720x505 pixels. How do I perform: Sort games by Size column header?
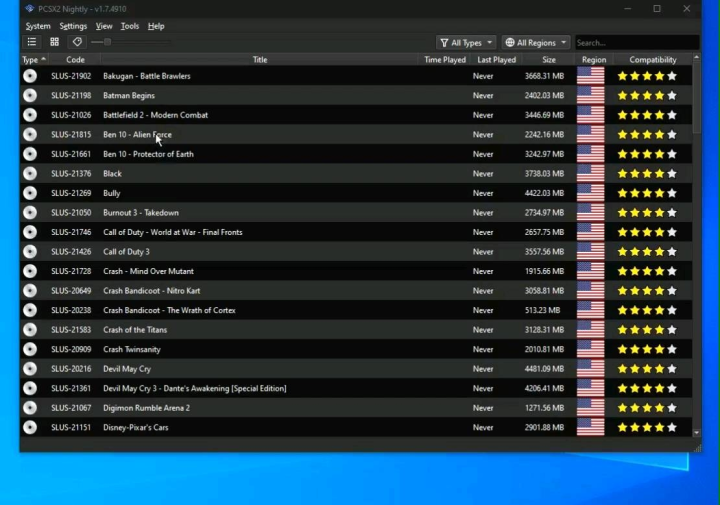click(549, 60)
